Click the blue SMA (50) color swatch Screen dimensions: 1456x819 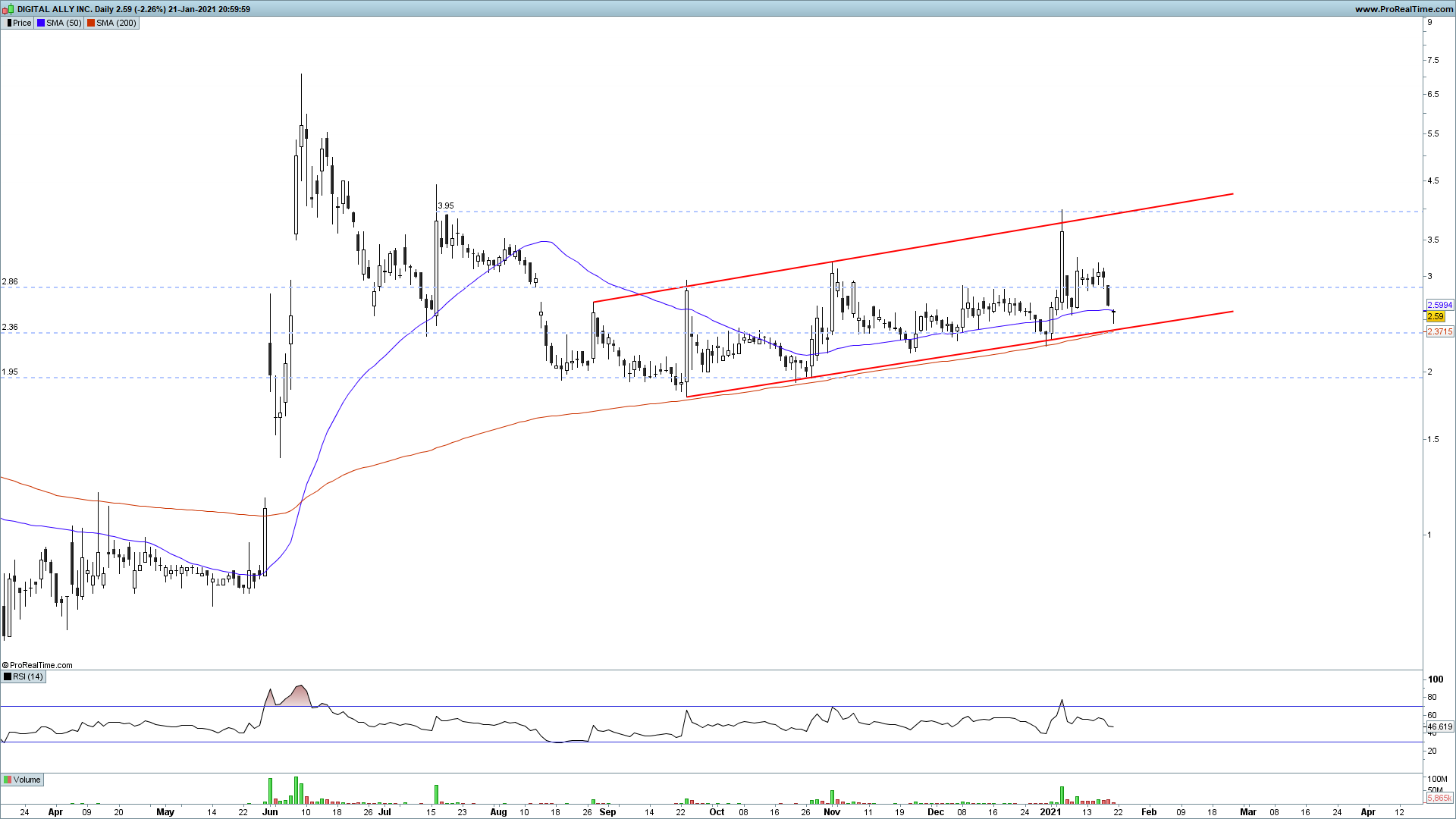pyautogui.click(x=40, y=23)
